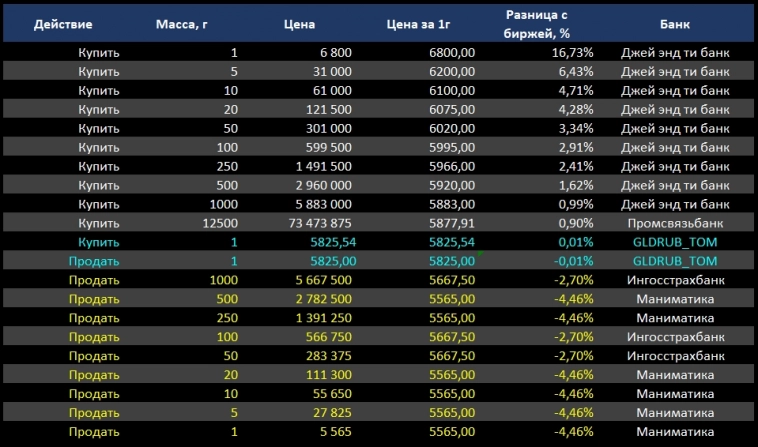Click the "Цена" column header

pyautogui.click(x=299, y=23)
